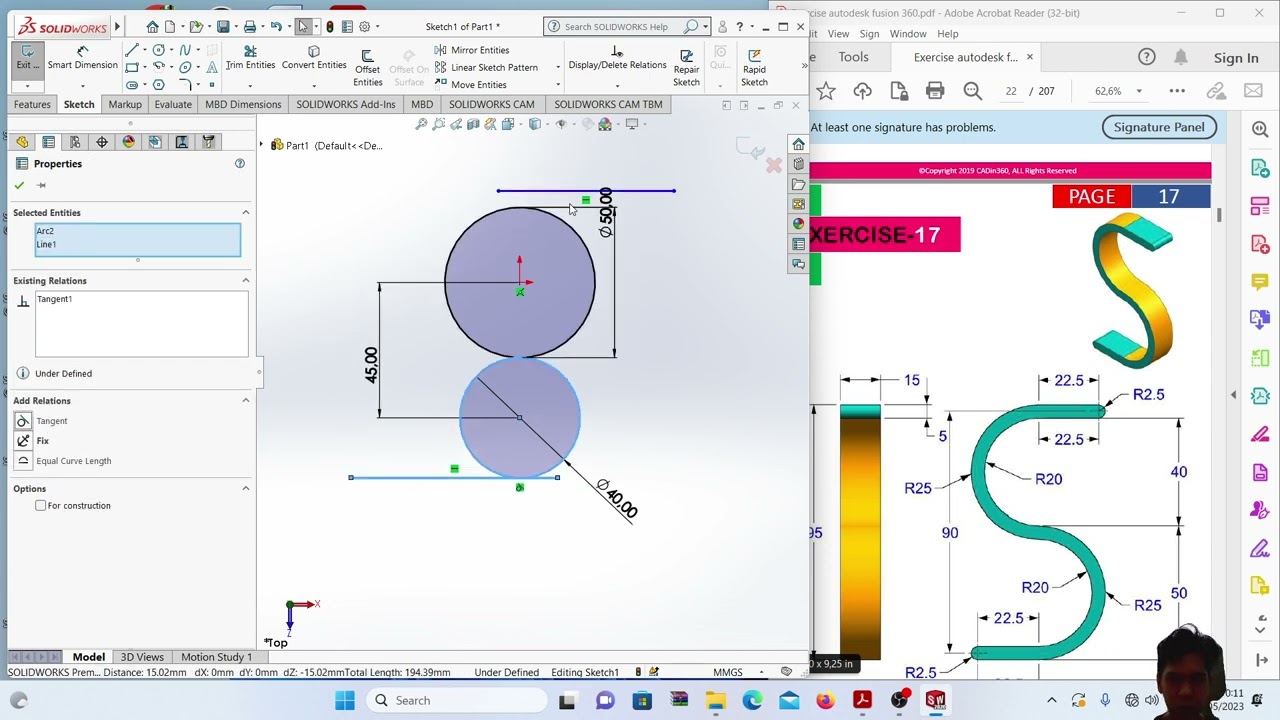Collapse Existing Relations section
This screenshot has height=720, width=1280.
point(245,280)
